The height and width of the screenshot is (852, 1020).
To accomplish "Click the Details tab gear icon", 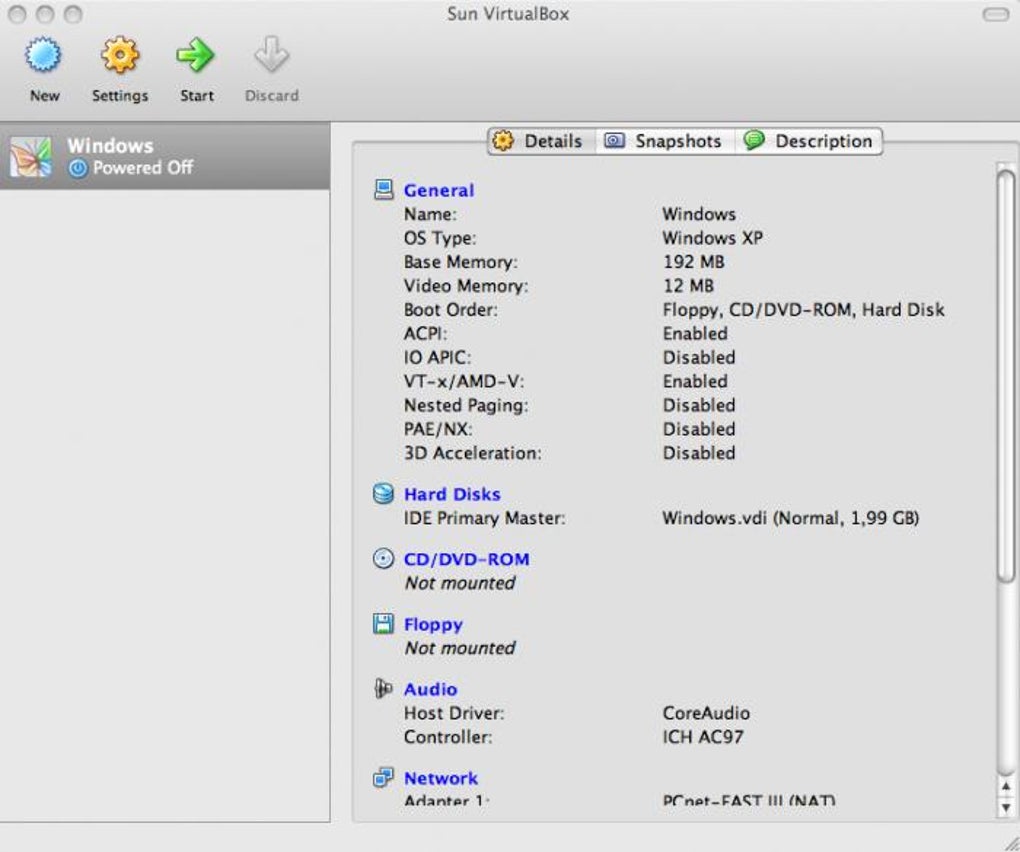I will tap(503, 140).
